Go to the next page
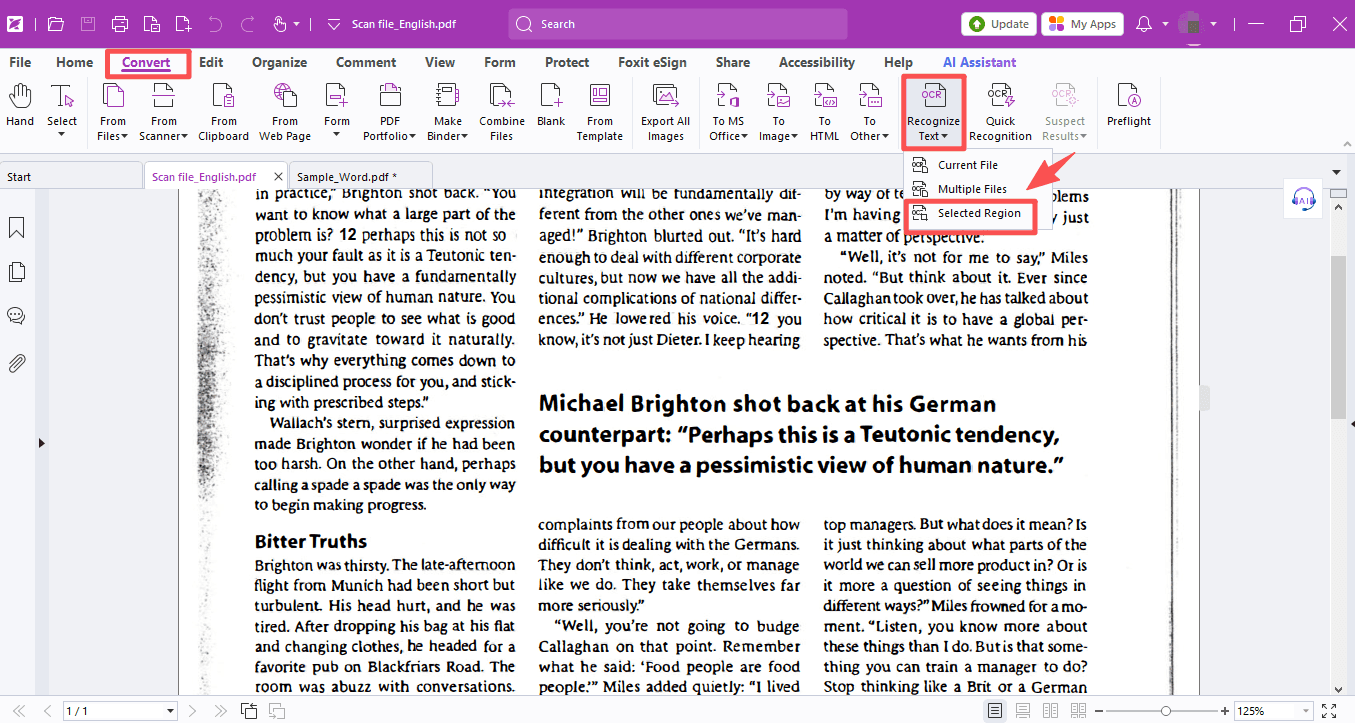 point(193,711)
